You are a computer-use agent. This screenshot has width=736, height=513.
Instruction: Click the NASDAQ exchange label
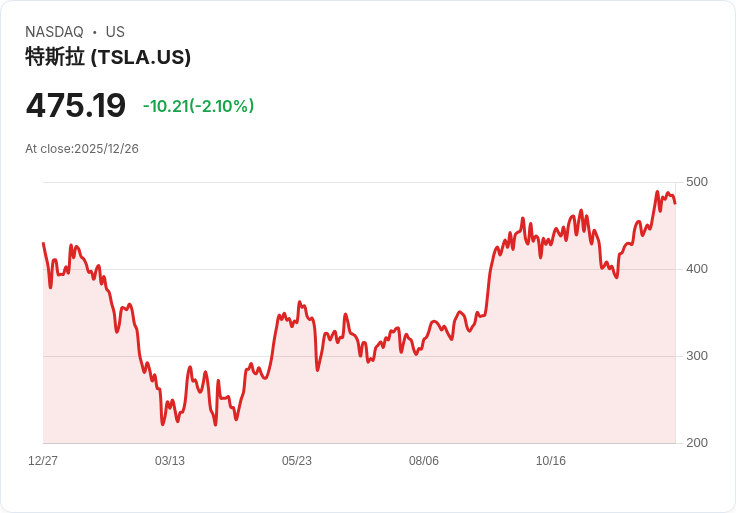click(54, 32)
